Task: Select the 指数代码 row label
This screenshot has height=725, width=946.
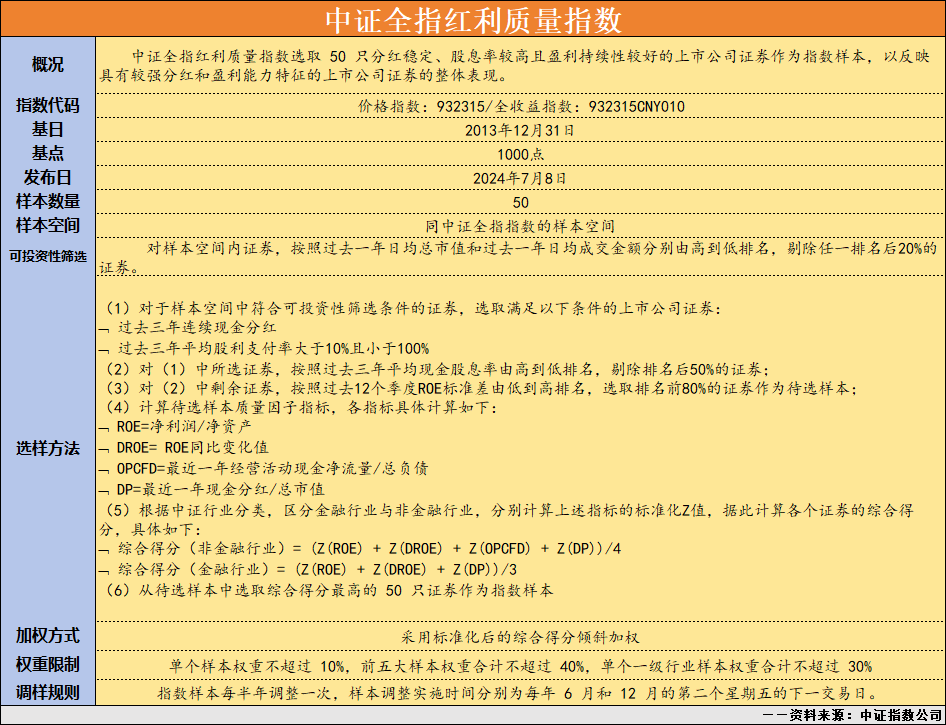Action: 48,106
